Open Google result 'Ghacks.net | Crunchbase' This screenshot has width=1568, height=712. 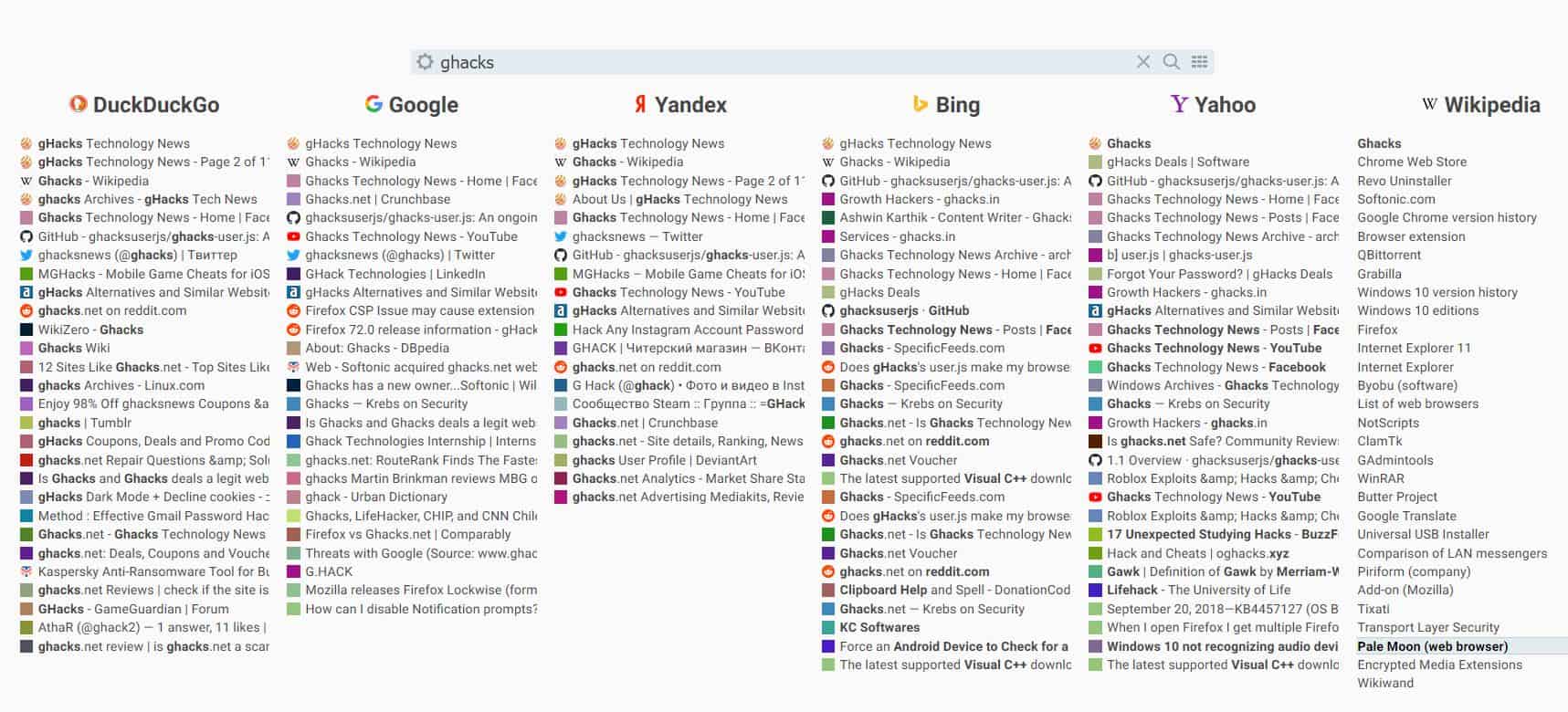[x=378, y=199]
